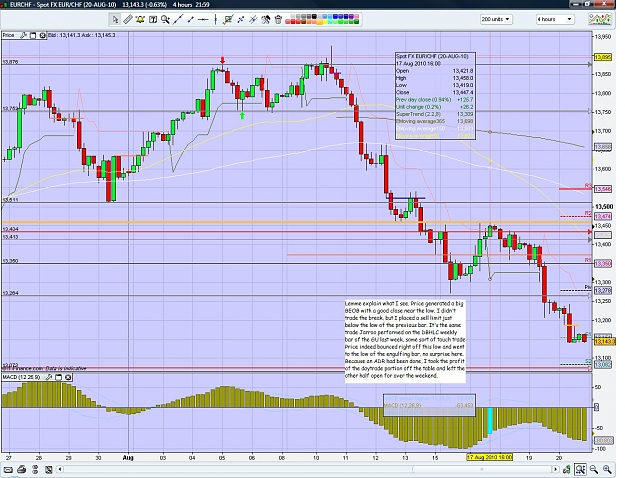Pick the brown color swatch

pos(304,22)
